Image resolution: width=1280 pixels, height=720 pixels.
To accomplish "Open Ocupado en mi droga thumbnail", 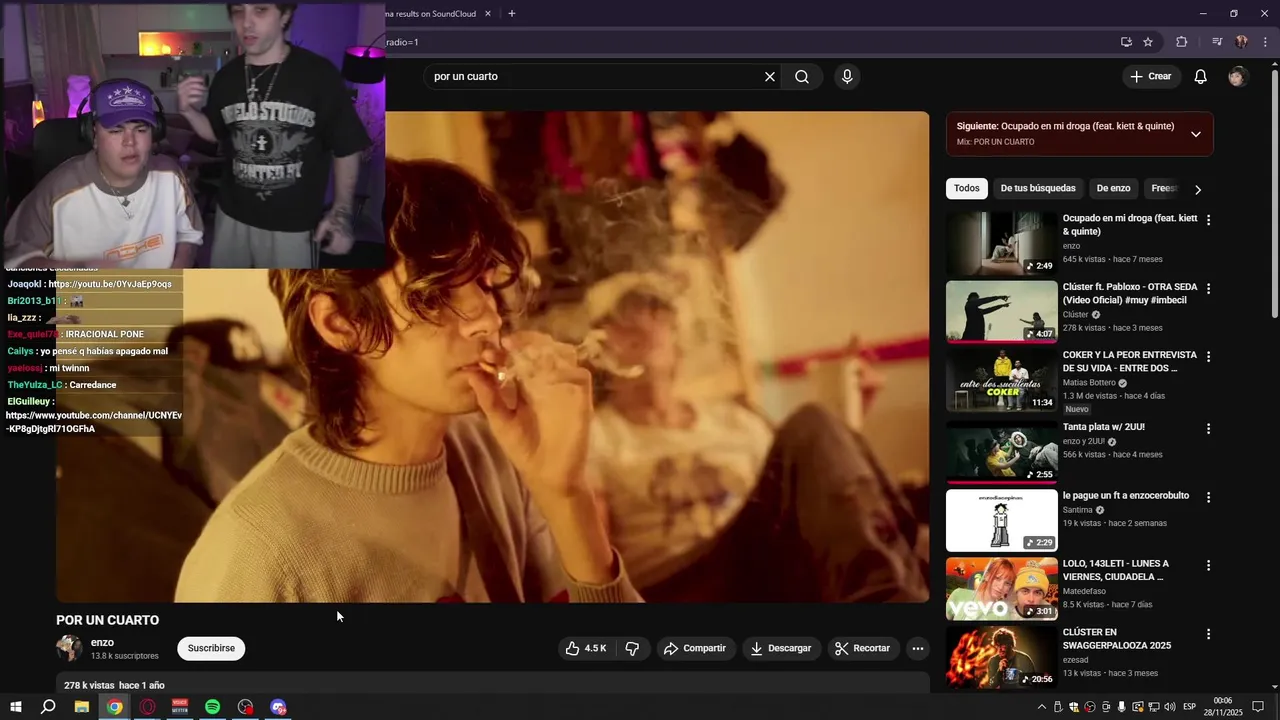I will 1001,243.
